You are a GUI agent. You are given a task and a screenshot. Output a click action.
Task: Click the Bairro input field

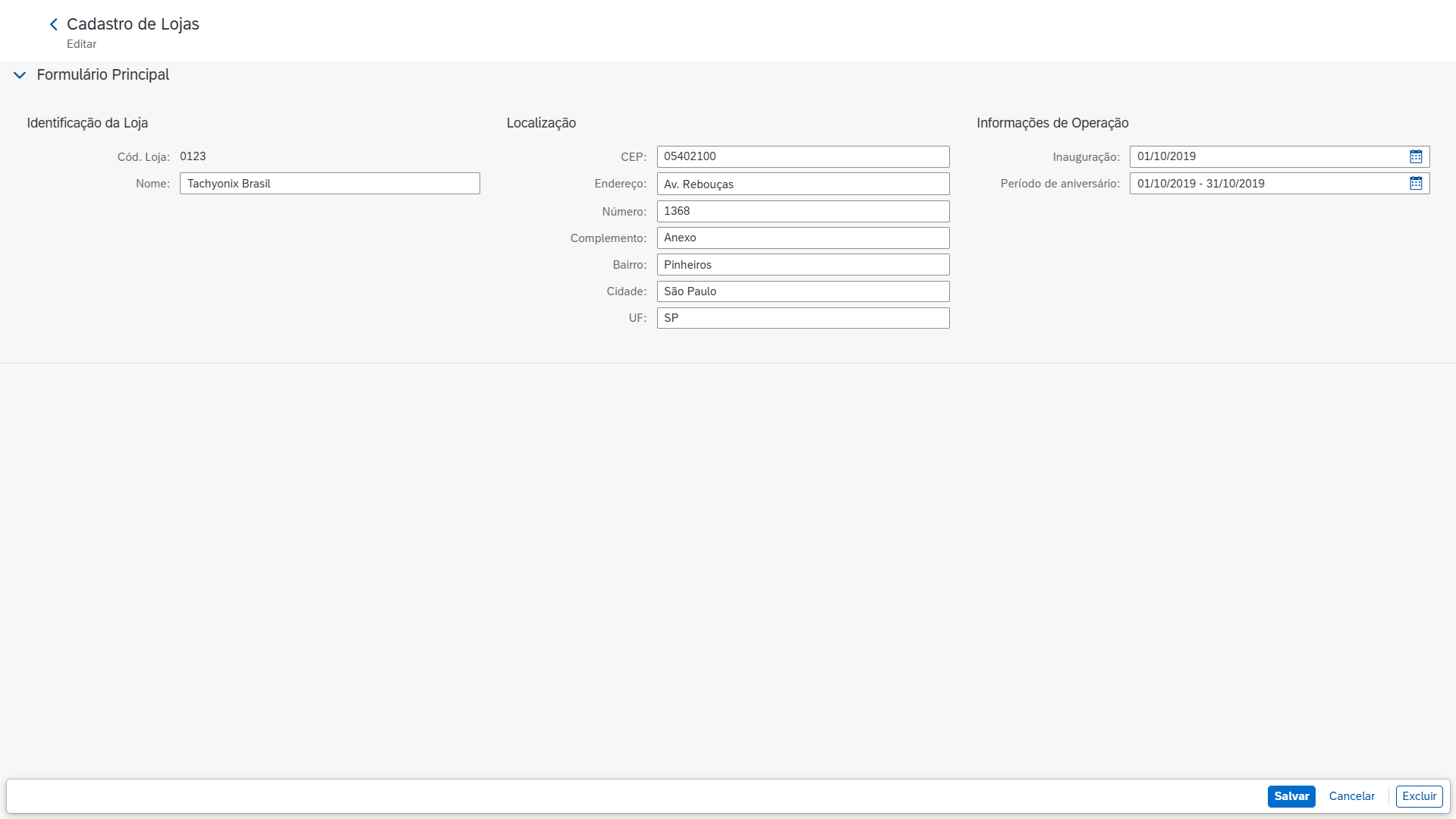point(803,265)
